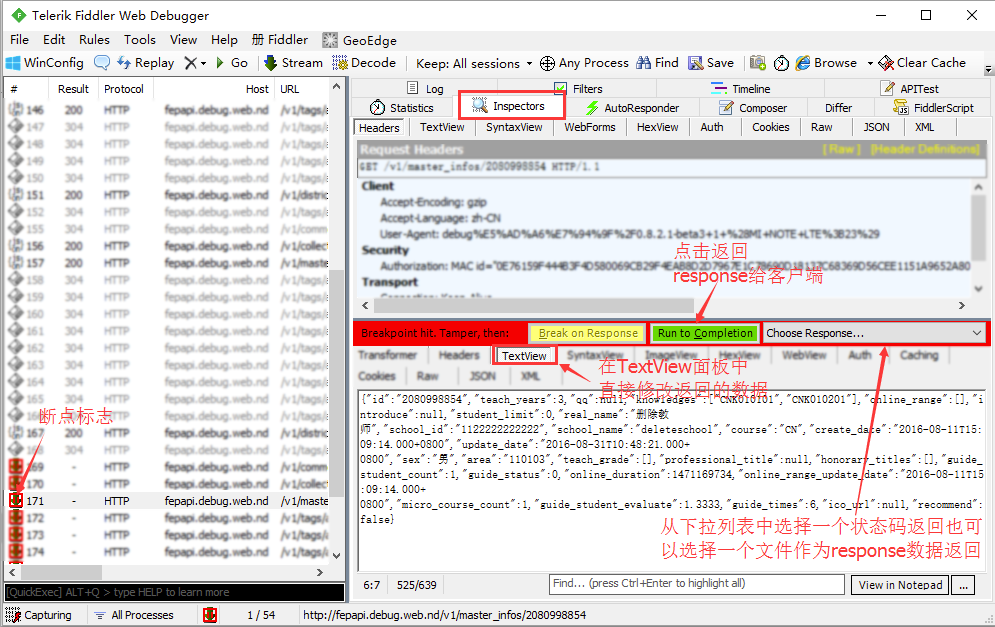995x627 pixels.
Task: Click Run to Completion button
Action: tap(704, 333)
